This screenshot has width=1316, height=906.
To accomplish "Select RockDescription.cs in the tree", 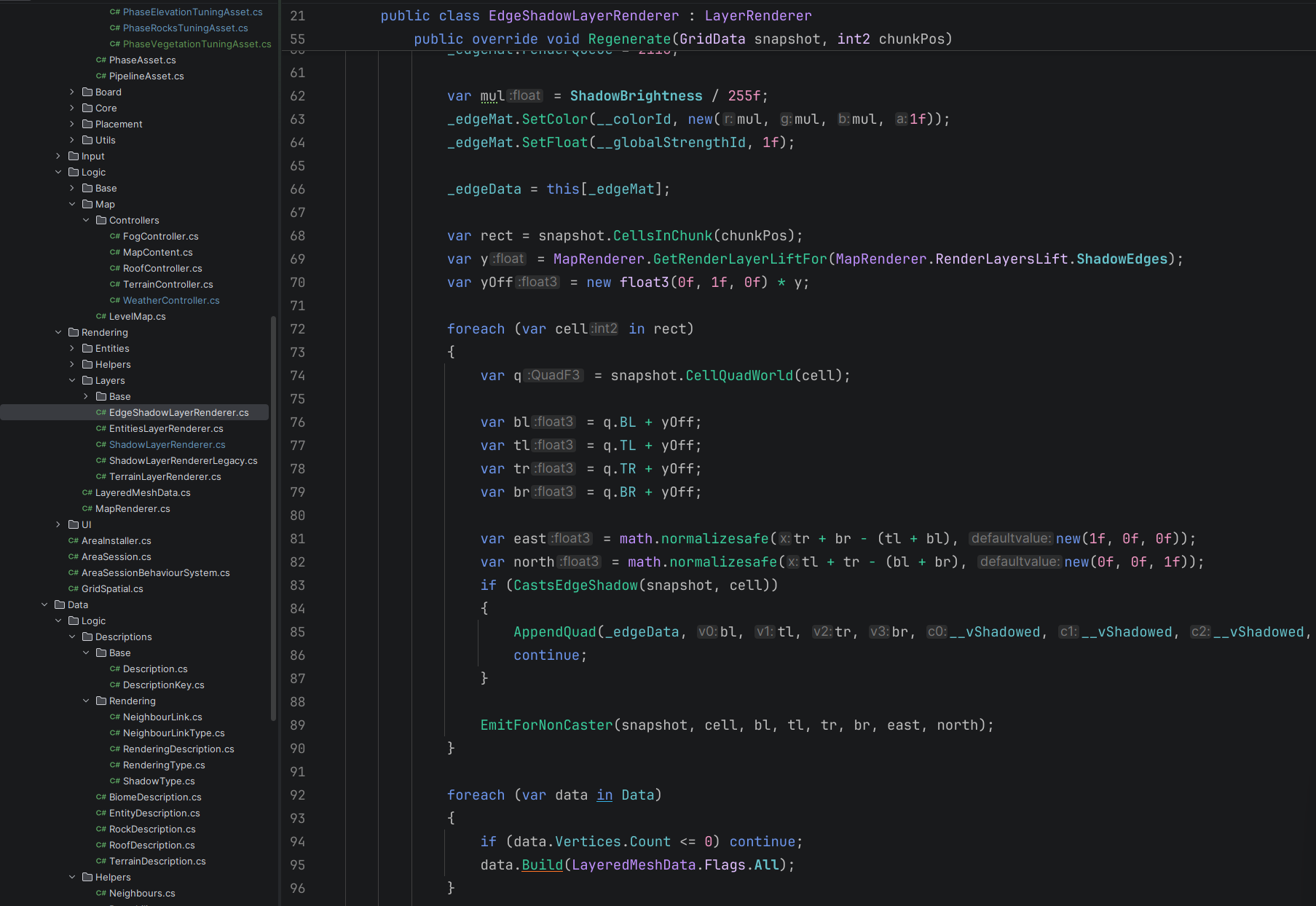I will click(x=152, y=830).
